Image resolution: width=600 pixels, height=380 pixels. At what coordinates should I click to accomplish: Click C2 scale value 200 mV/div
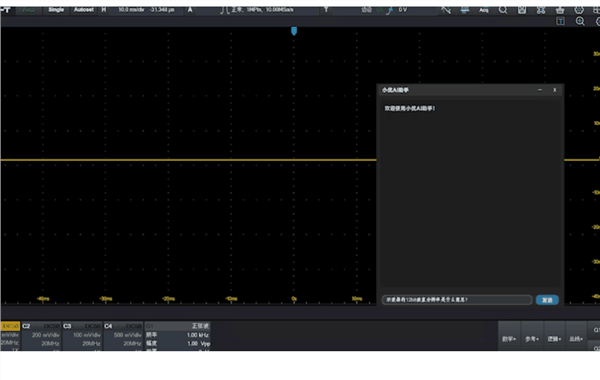tap(46, 335)
